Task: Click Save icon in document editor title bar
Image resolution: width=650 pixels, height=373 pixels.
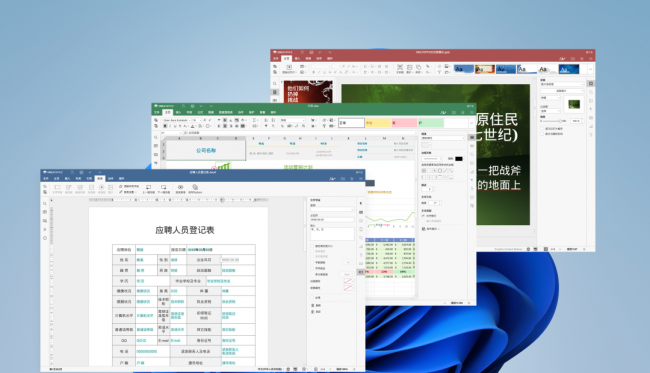Action: pyautogui.click(x=72, y=172)
